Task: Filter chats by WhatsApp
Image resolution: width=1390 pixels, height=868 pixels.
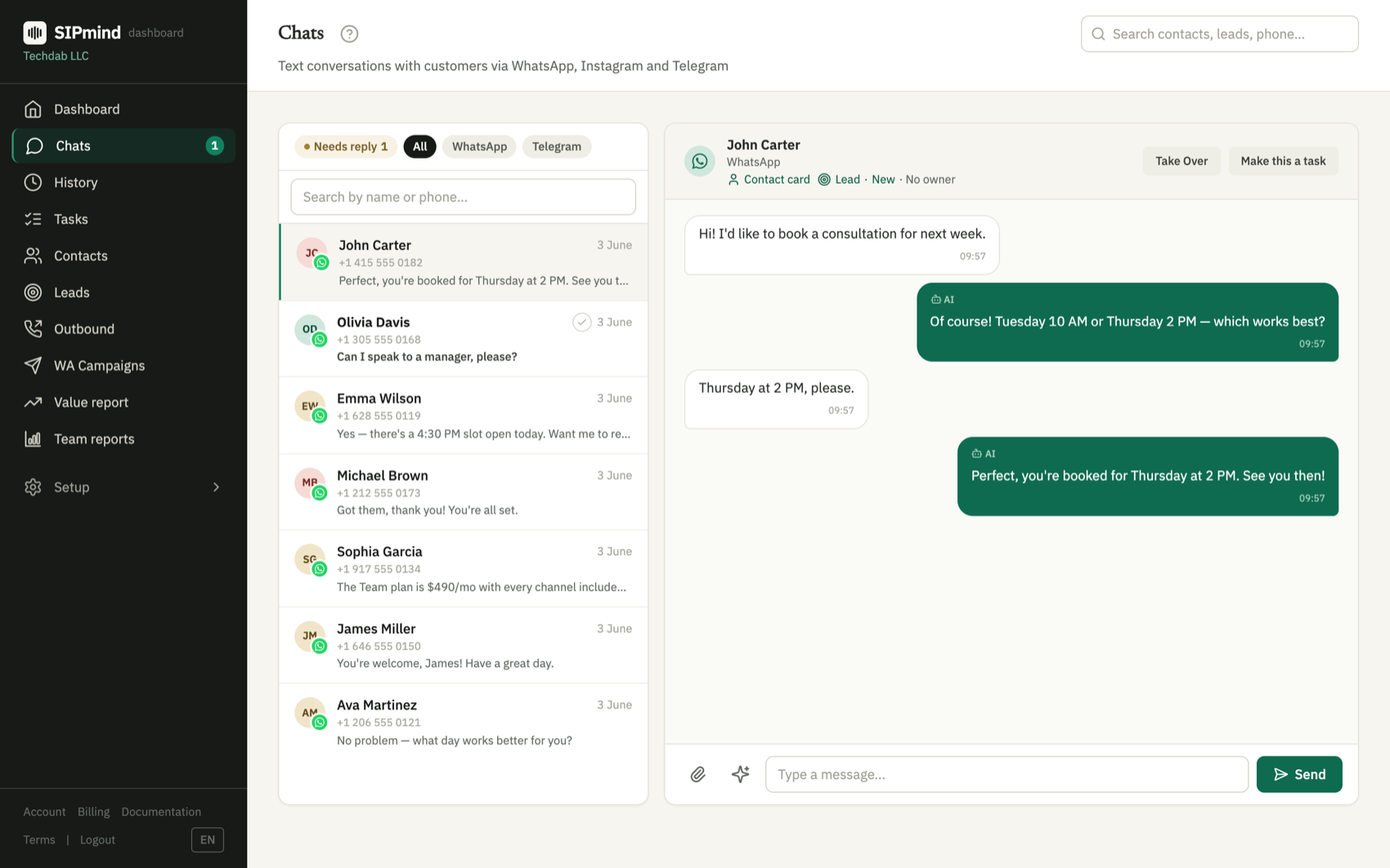Action: tap(479, 146)
